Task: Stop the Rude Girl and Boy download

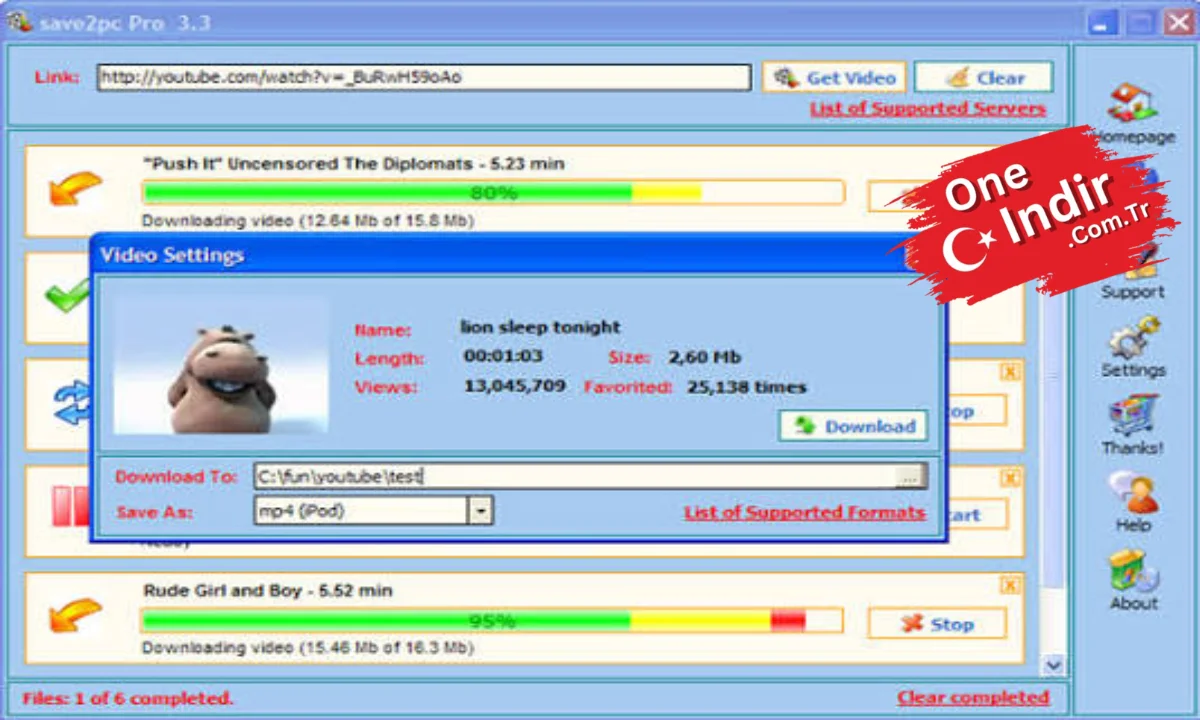Action: point(937,623)
